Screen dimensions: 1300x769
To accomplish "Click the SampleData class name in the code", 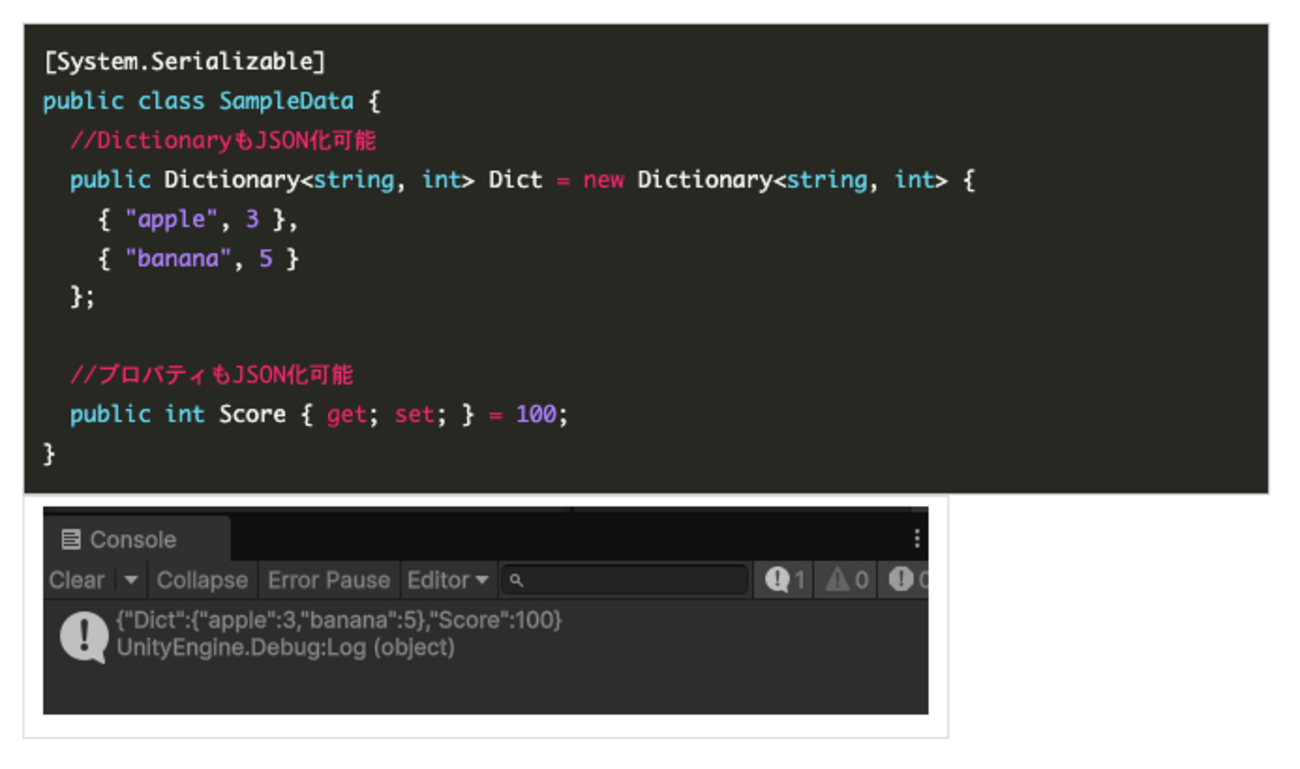I will 287,101.
